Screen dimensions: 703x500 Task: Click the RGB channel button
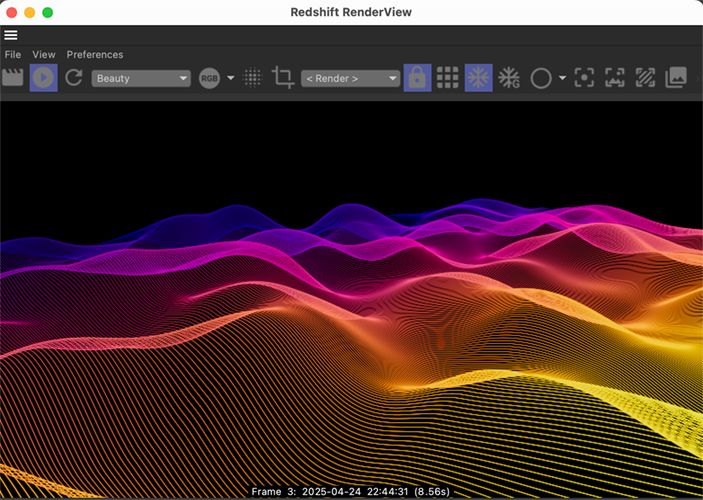(x=209, y=78)
